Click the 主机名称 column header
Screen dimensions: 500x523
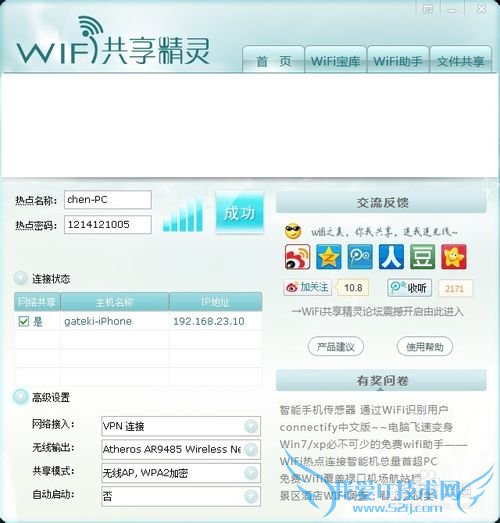(x=115, y=302)
